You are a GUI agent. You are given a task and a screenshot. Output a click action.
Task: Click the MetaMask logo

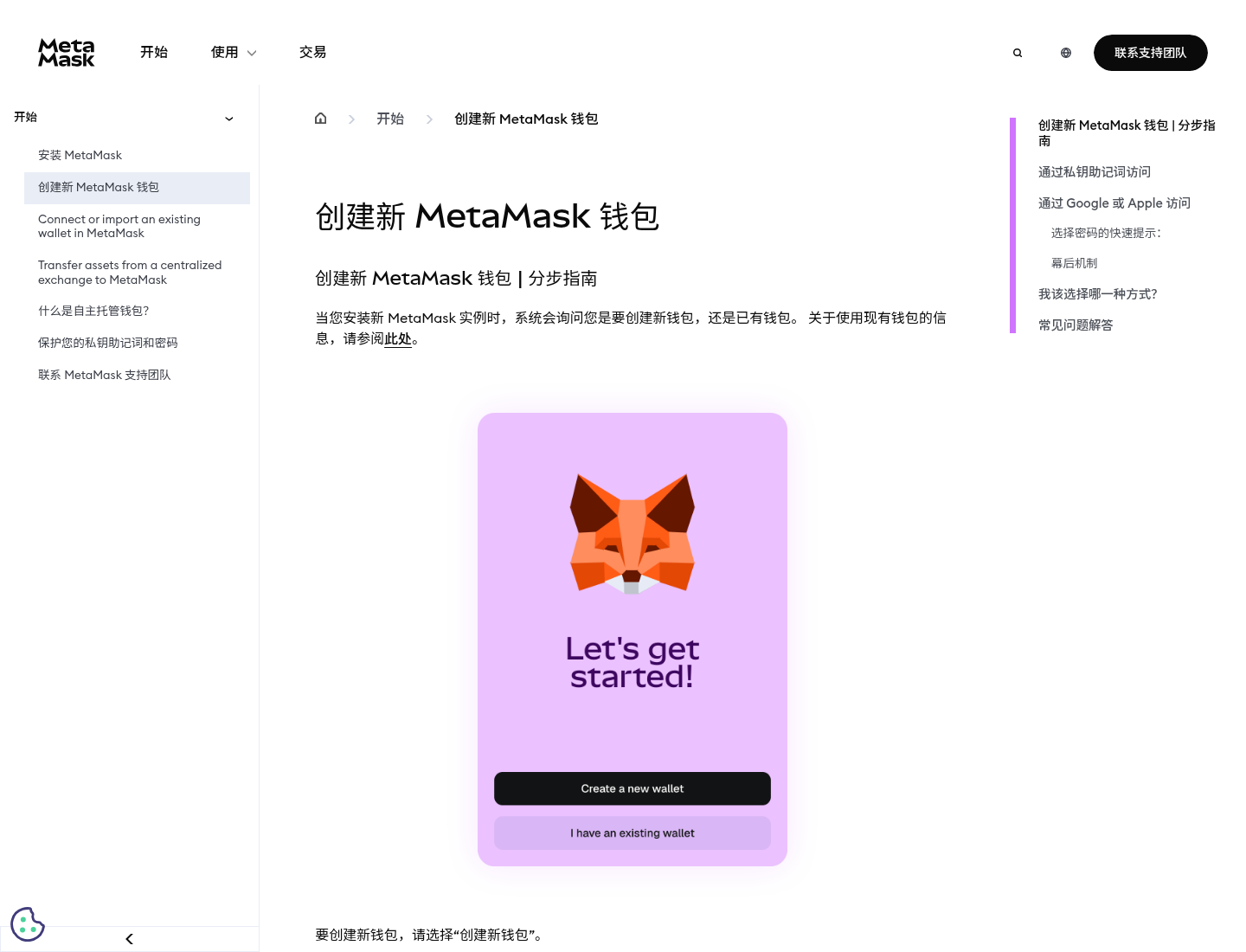click(x=67, y=53)
